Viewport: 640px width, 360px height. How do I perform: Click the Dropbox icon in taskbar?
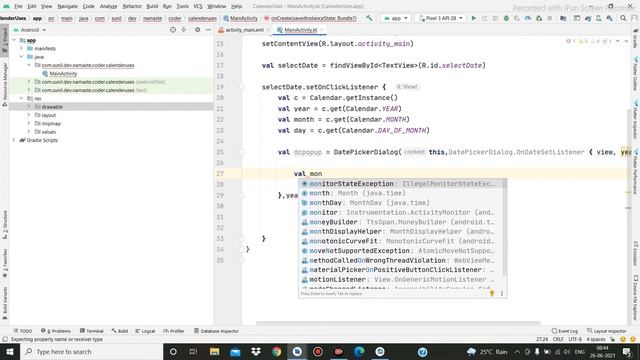point(256,351)
